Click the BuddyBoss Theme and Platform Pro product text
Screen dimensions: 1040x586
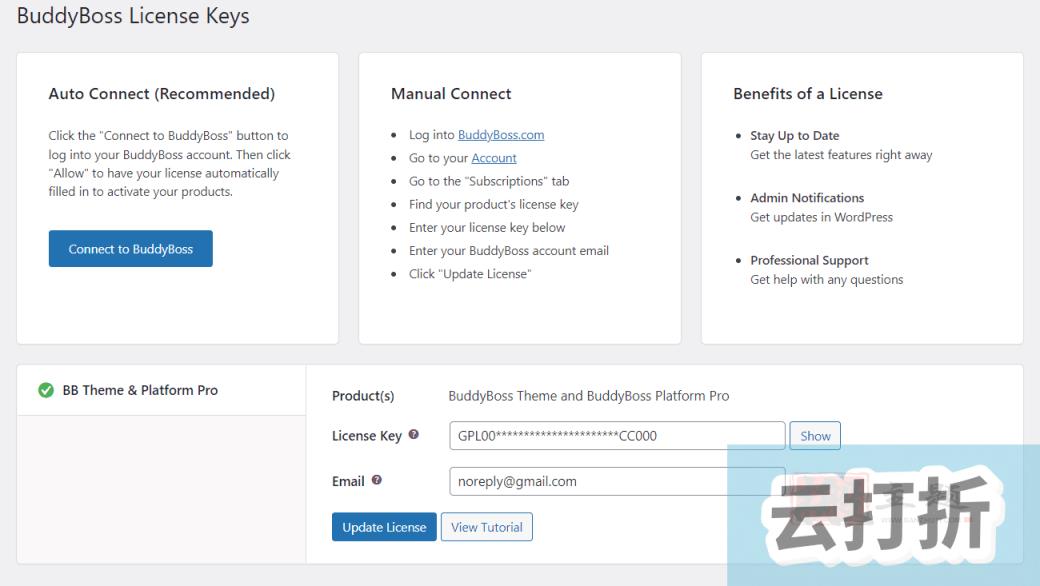click(588, 396)
